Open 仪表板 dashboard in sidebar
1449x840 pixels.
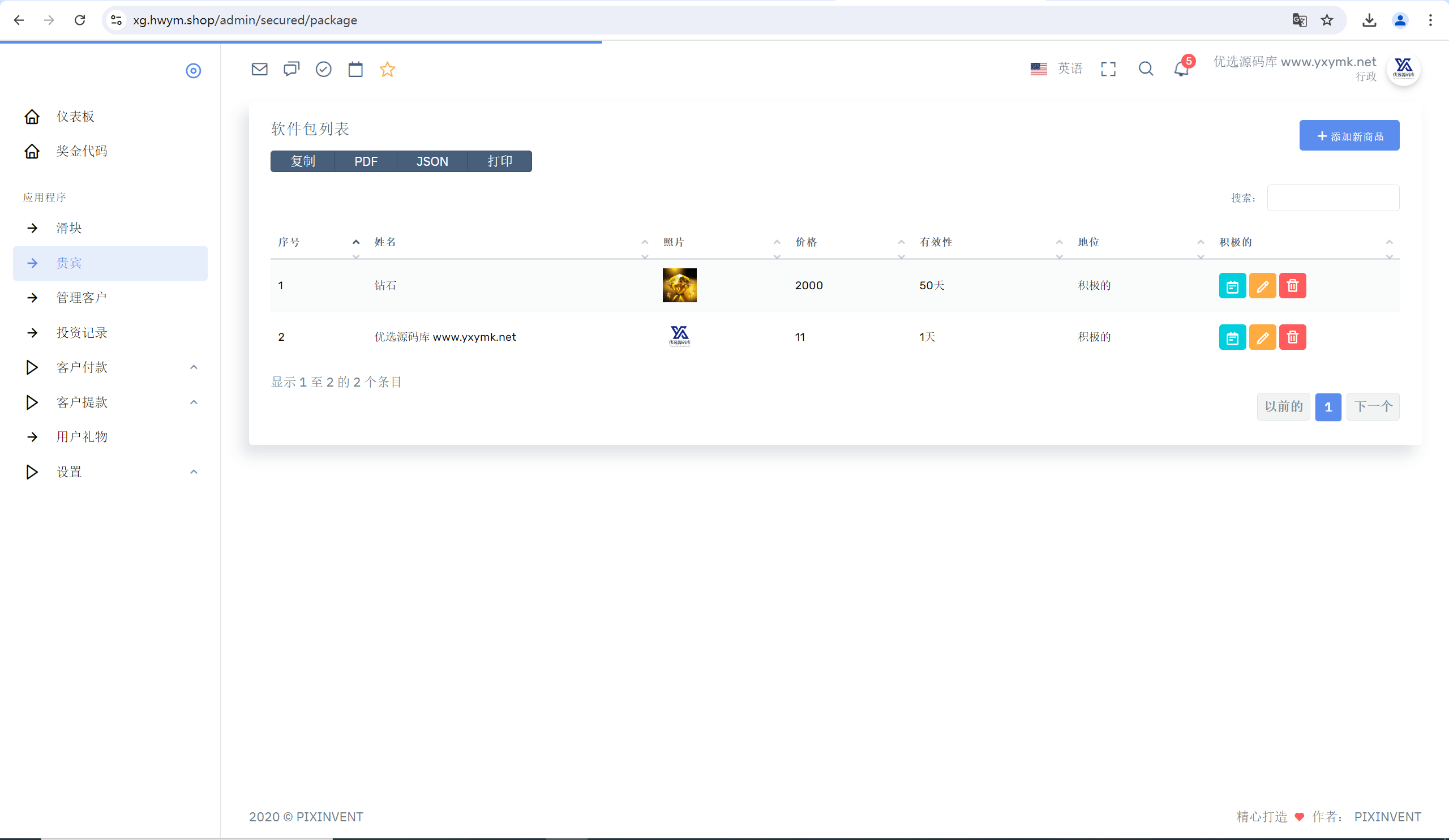click(x=110, y=117)
